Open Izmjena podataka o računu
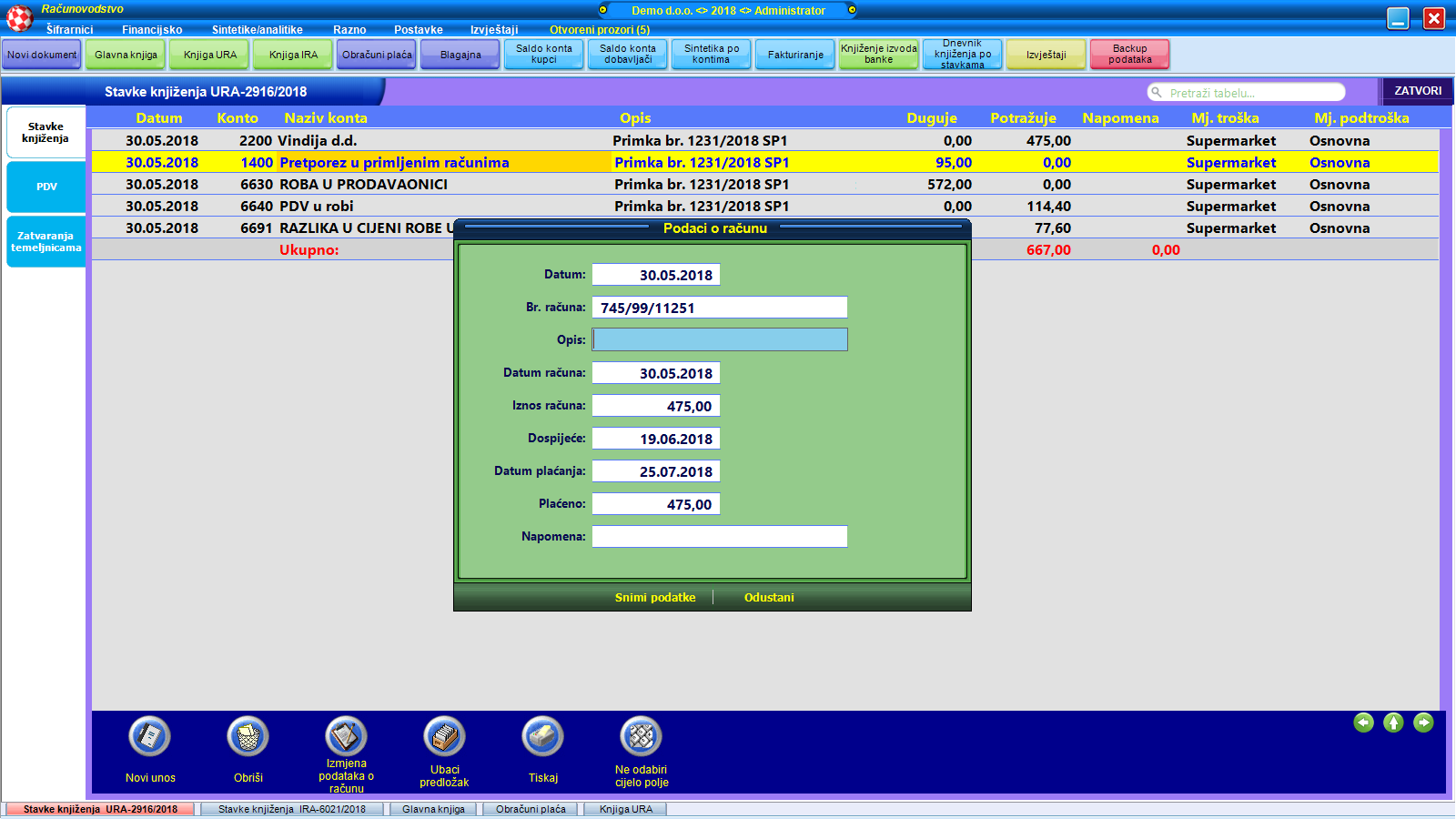 pos(346,737)
